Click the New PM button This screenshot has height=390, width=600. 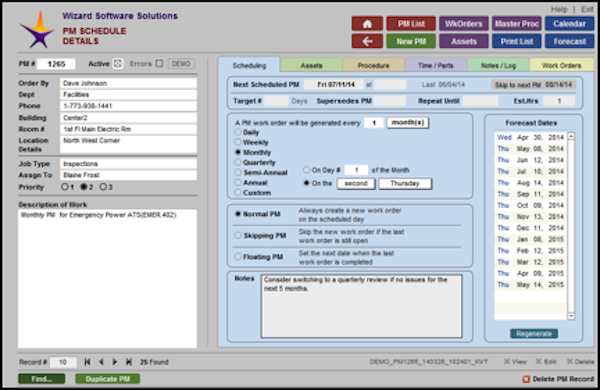411,41
